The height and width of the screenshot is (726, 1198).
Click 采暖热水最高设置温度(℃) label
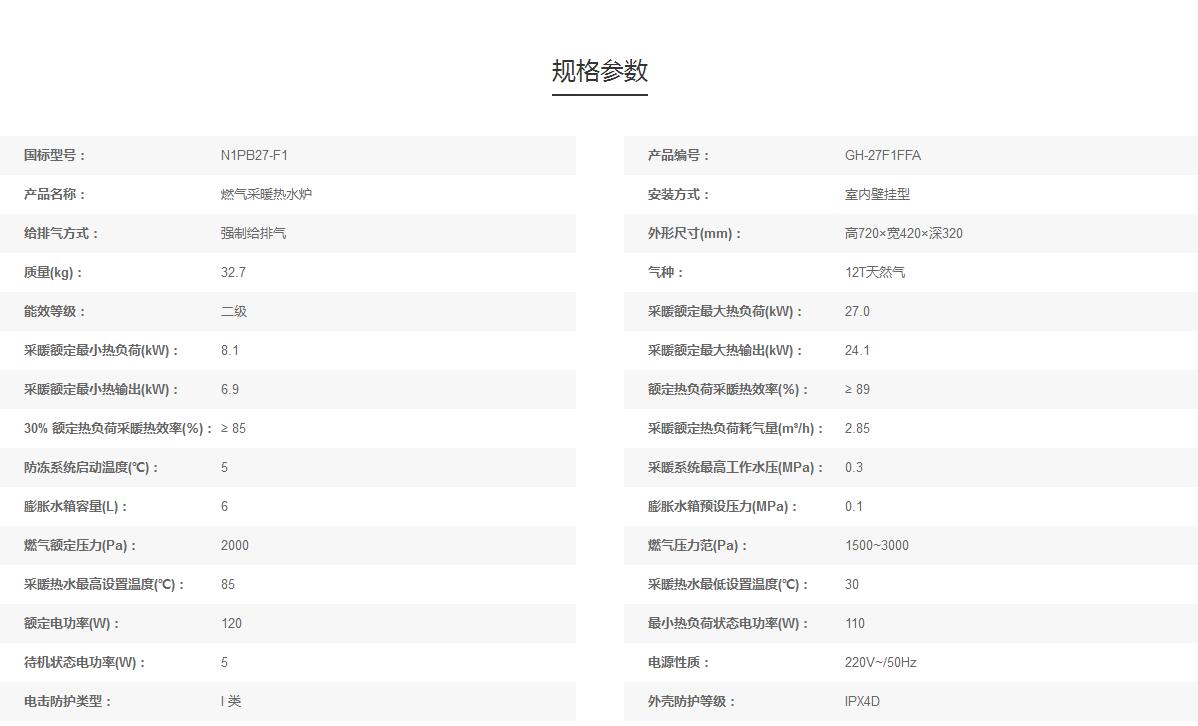(x=104, y=584)
